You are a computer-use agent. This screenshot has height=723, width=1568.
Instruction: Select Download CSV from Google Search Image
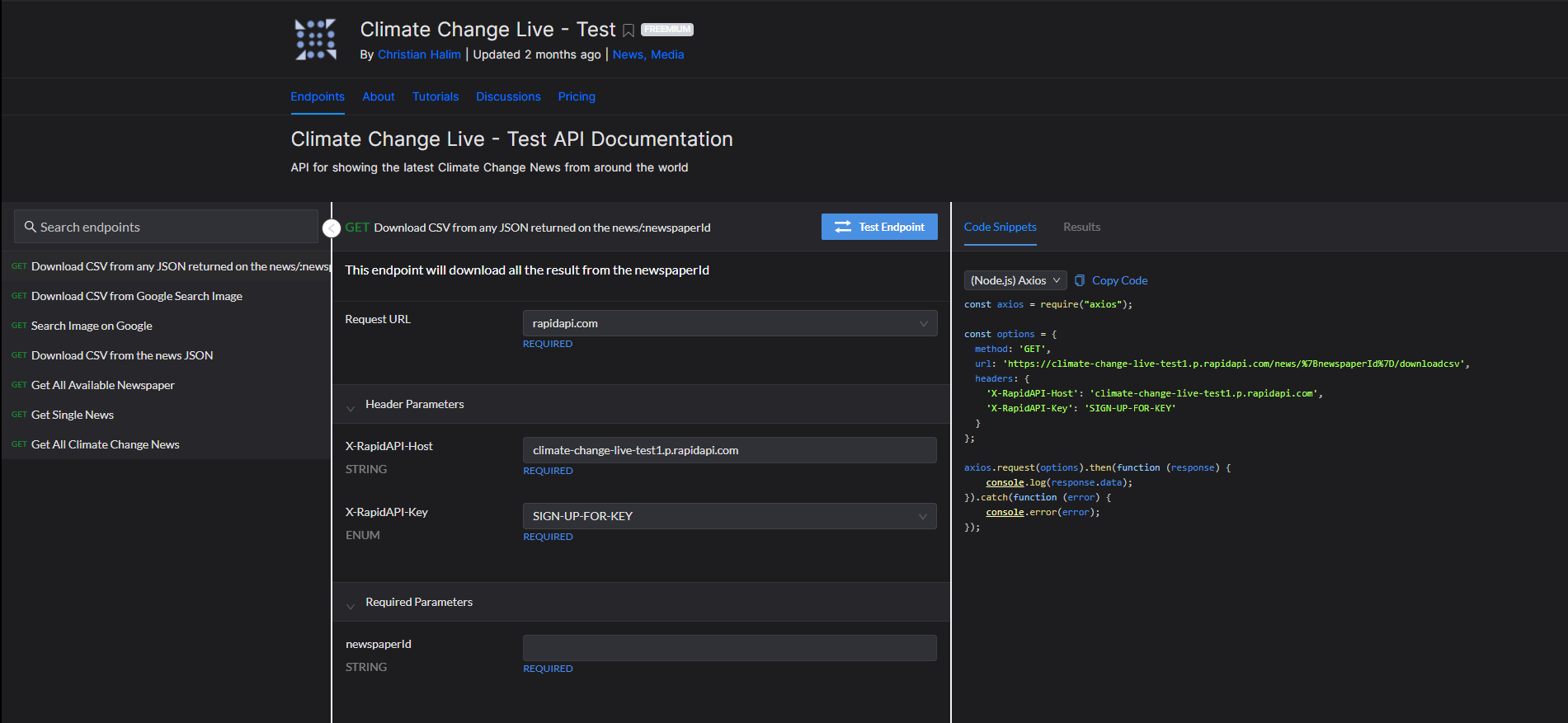coord(166,296)
